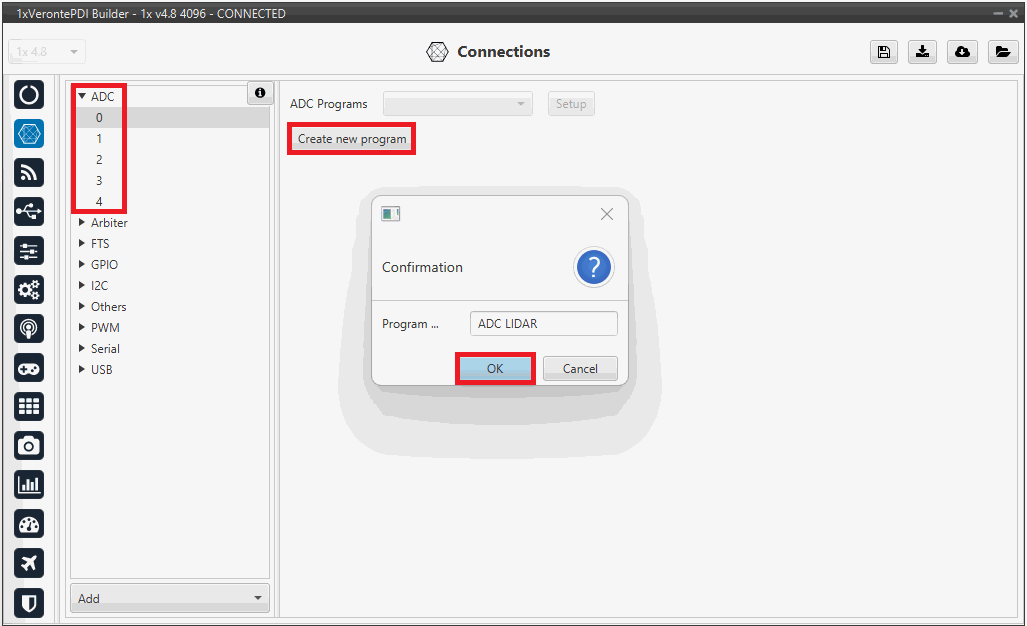Select the GPIO tree item
The width and height of the screenshot is (1027, 626).
coord(104,265)
